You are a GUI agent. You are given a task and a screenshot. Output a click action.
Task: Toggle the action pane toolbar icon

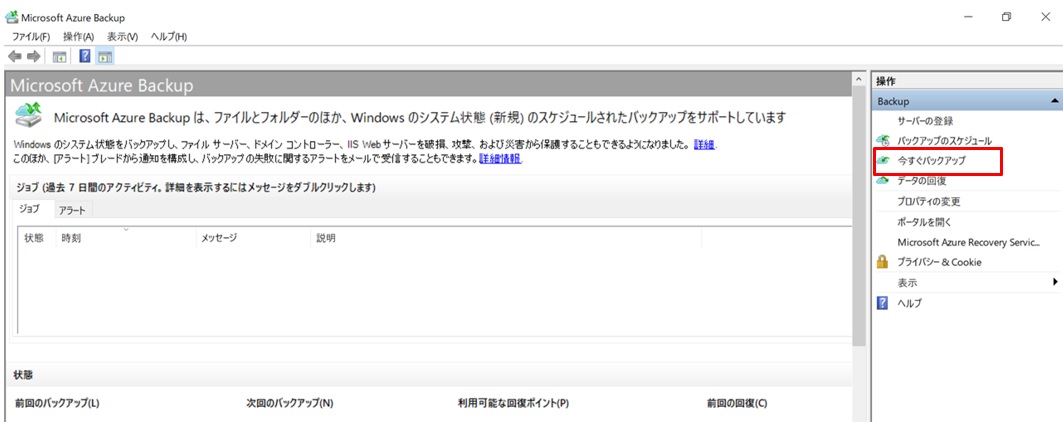pos(105,56)
